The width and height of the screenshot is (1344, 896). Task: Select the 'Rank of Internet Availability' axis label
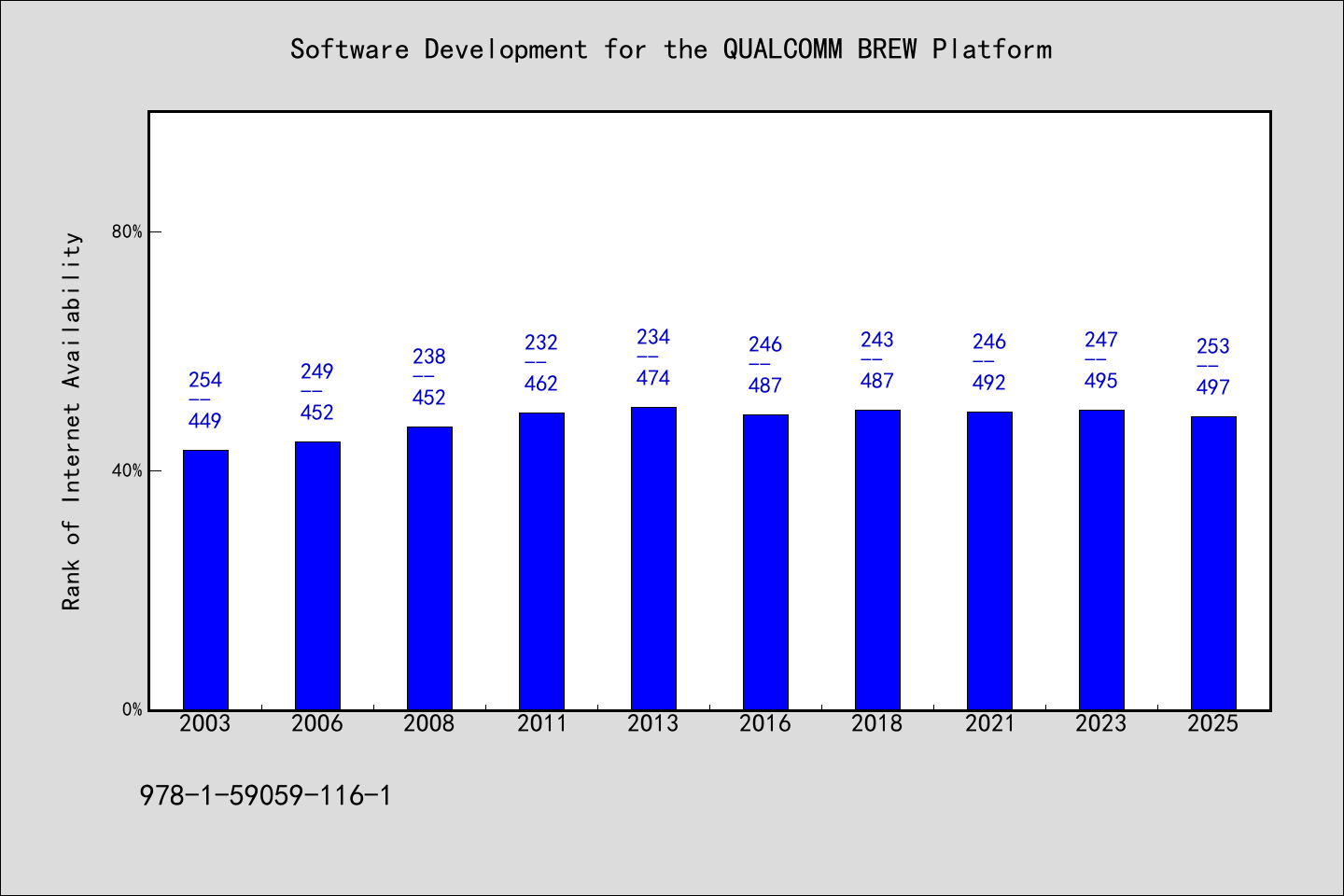pos(72,421)
